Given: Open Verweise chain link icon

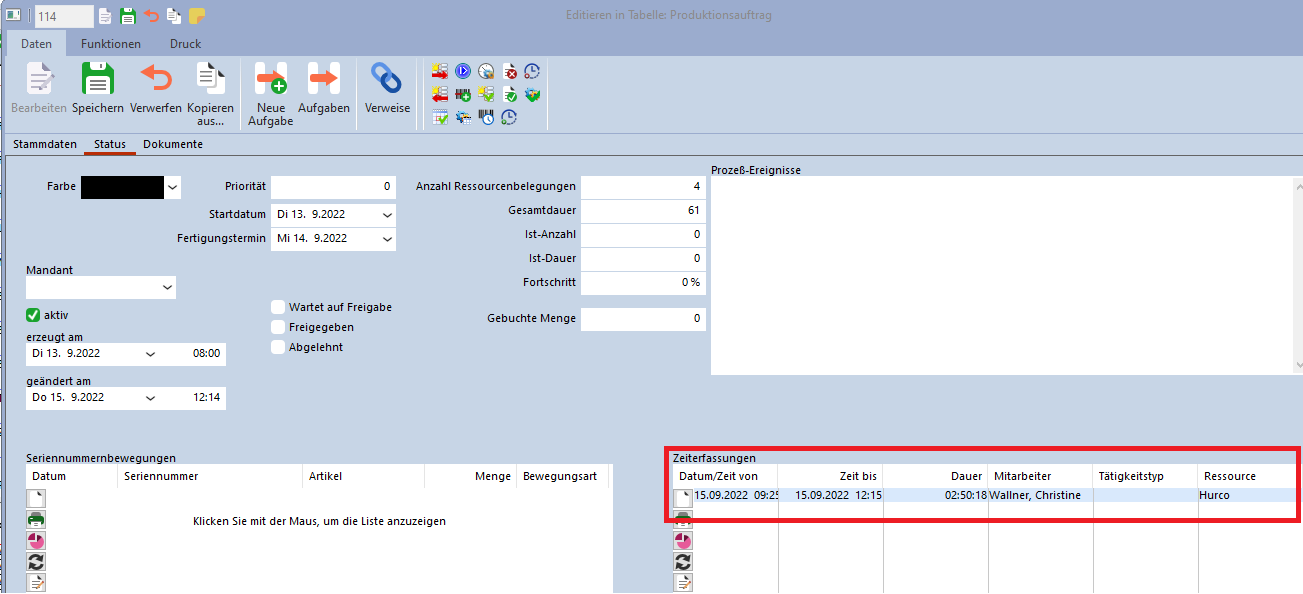Looking at the screenshot, I should point(387,80).
